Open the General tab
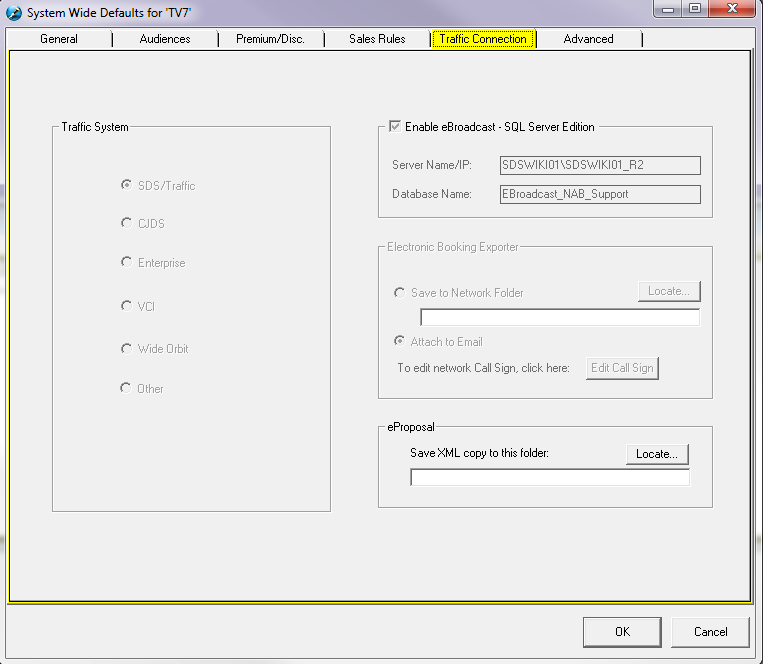The height and width of the screenshot is (664, 763). click(58, 39)
